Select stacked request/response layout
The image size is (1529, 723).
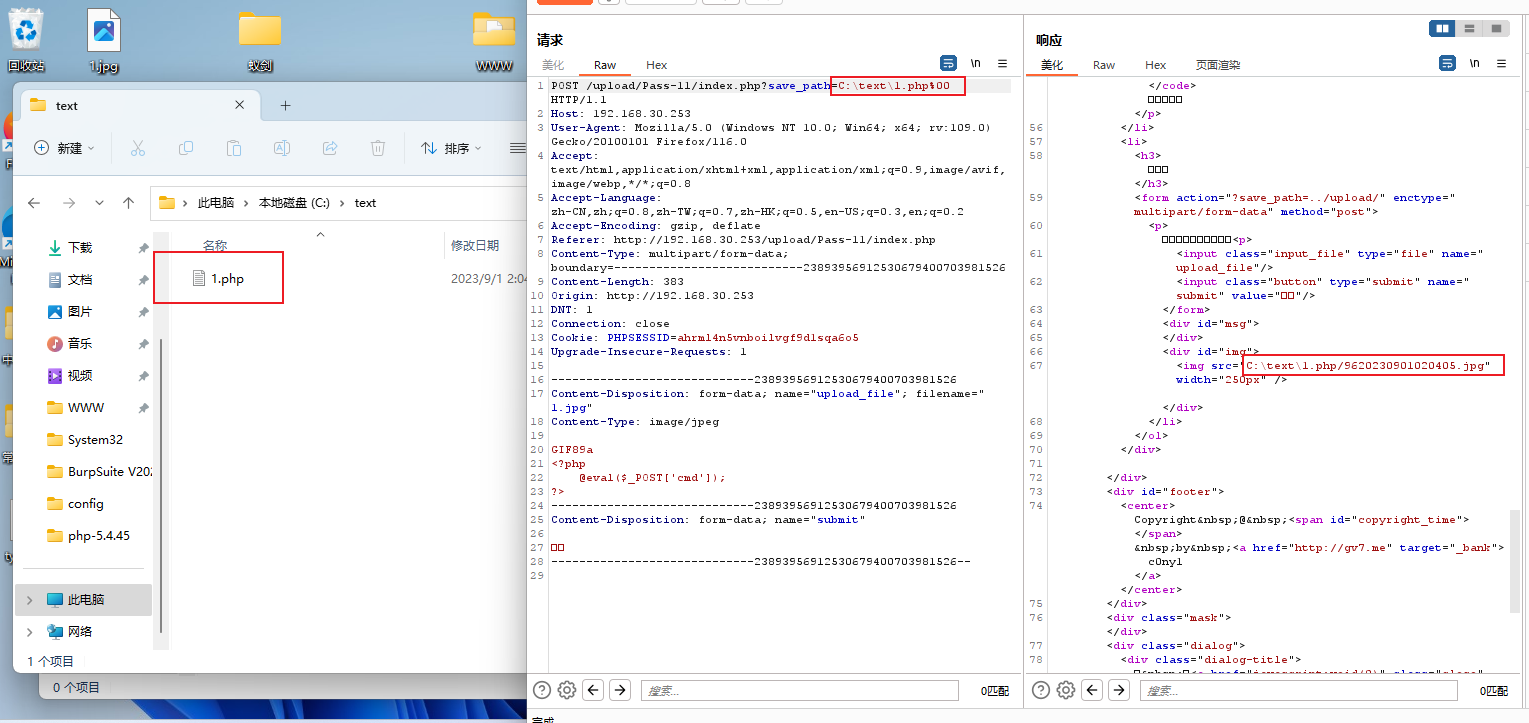(1469, 28)
